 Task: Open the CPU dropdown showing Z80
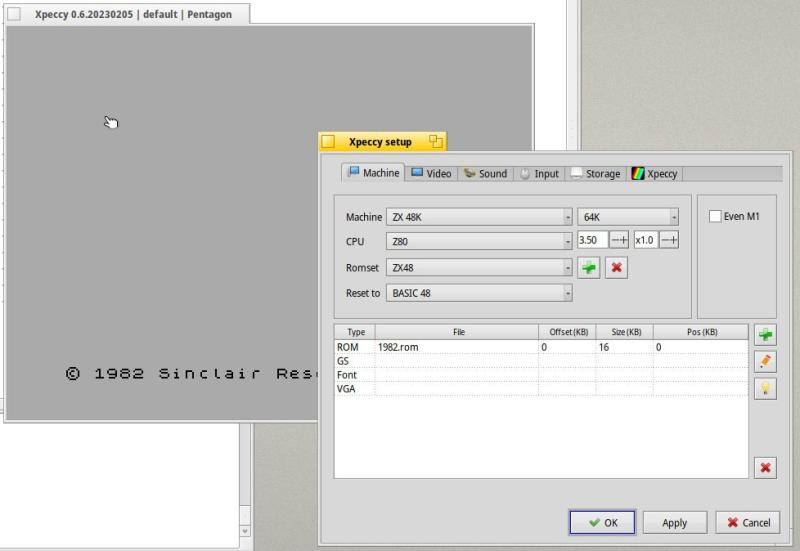(x=479, y=241)
